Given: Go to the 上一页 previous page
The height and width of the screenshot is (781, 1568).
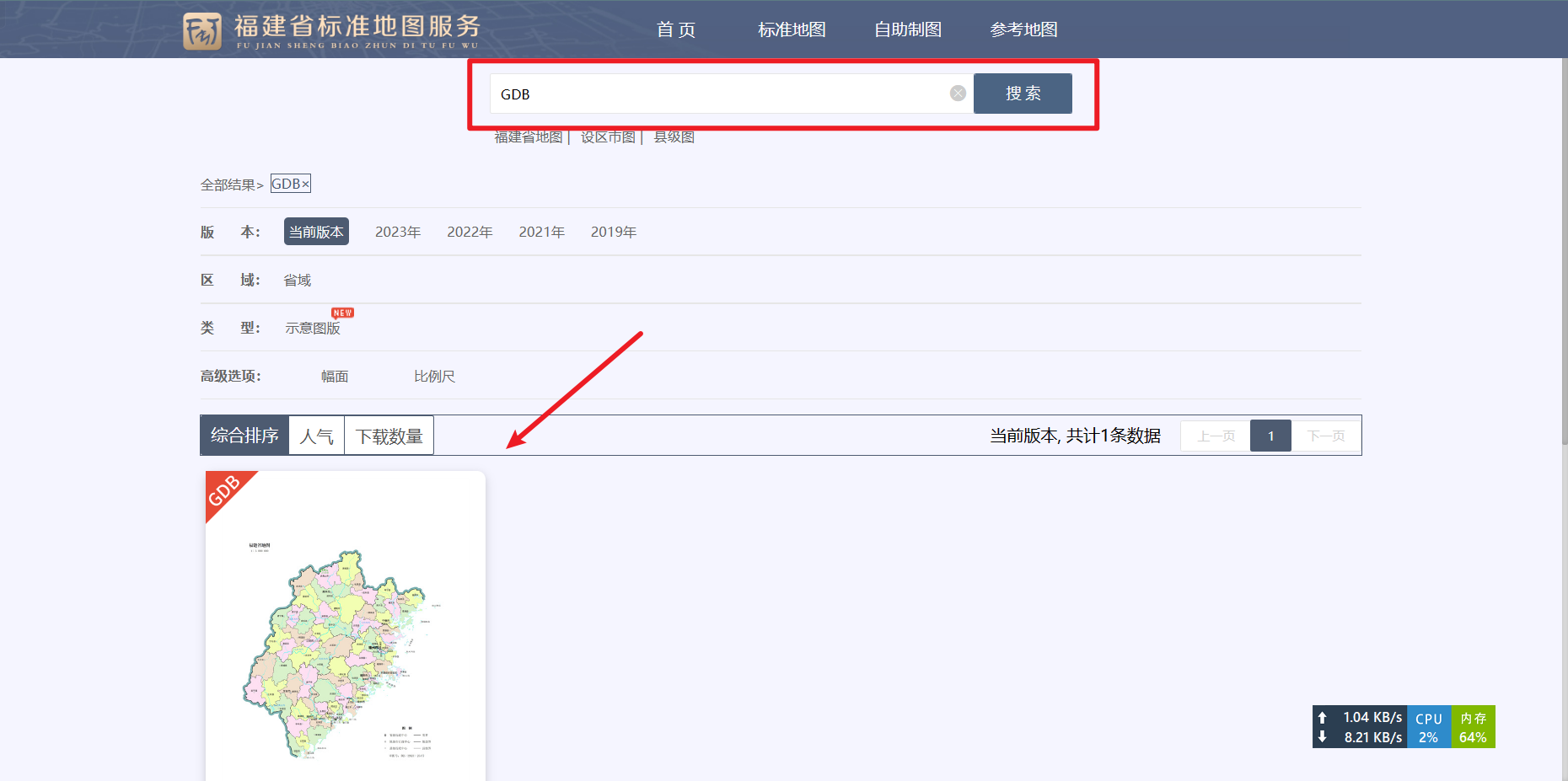Looking at the screenshot, I should pos(1216,436).
